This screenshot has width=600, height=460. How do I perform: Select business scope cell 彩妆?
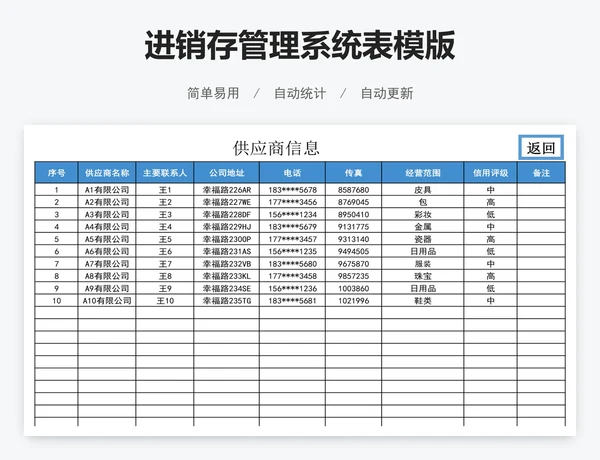(x=423, y=214)
